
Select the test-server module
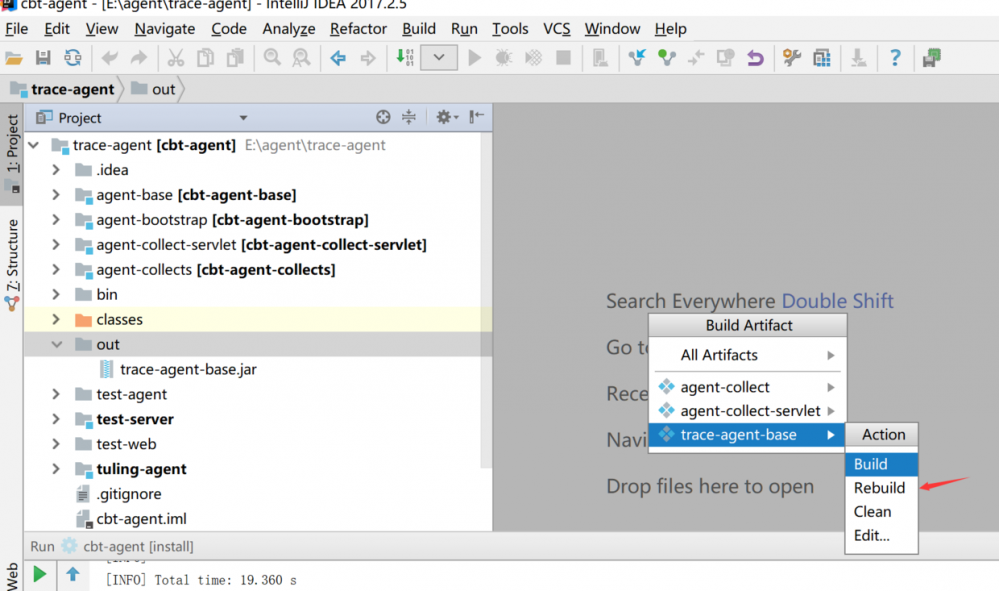tap(134, 419)
